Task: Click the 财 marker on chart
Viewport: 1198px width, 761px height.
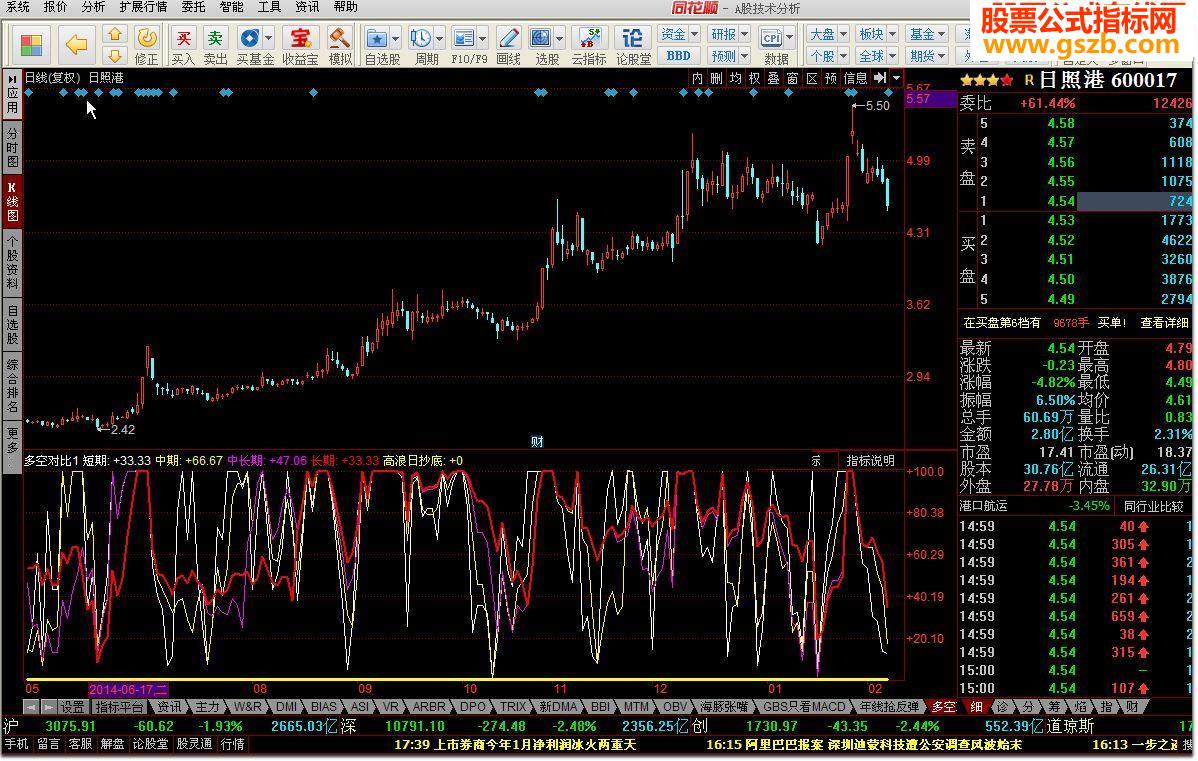Action: [x=537, y=442]
